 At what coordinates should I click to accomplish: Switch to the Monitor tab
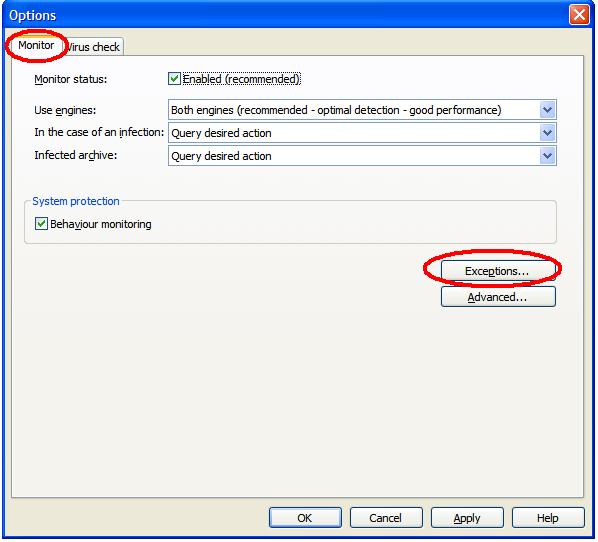click(x=36, y=45)
